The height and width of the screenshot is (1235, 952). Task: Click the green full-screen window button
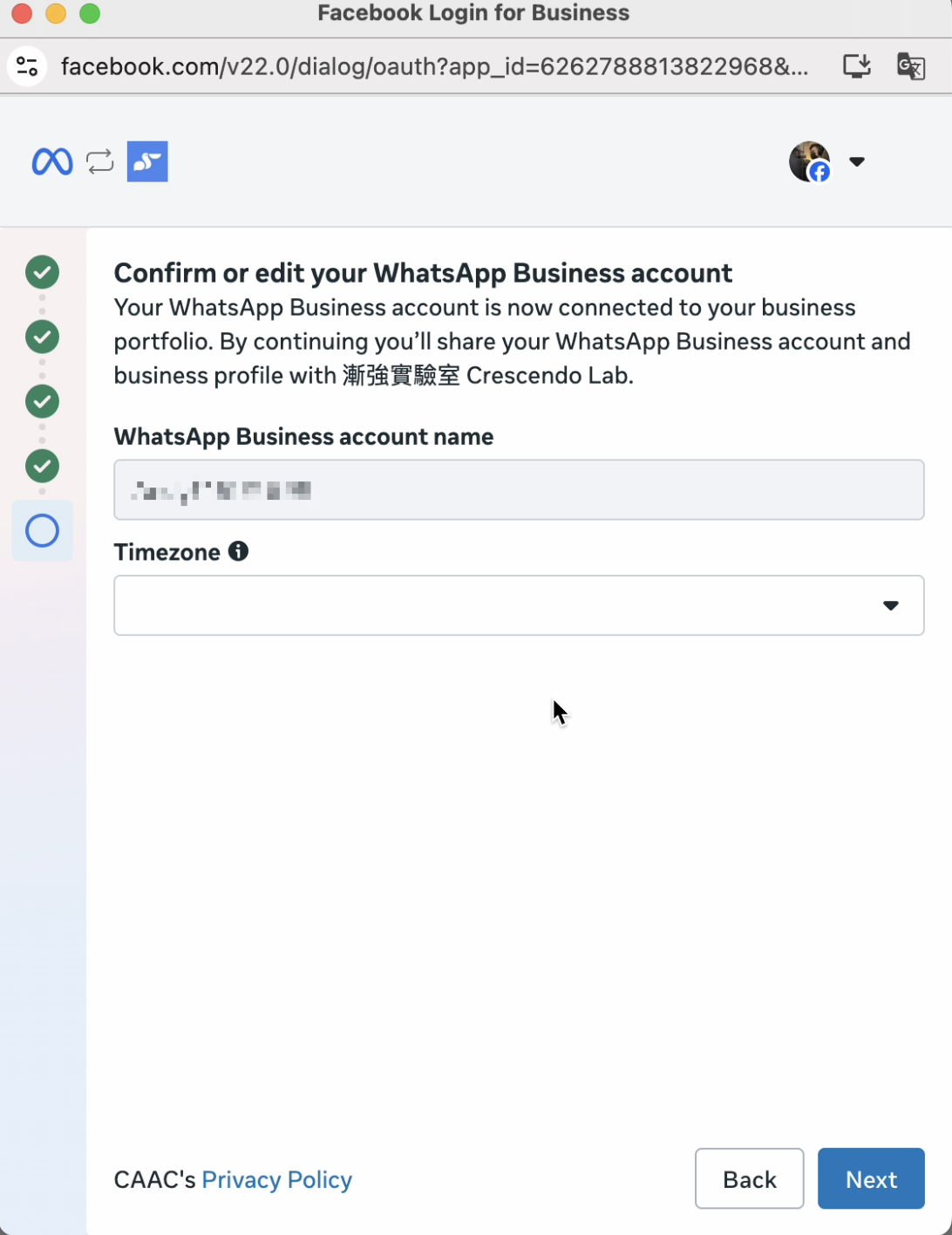[x=90, y=14]
